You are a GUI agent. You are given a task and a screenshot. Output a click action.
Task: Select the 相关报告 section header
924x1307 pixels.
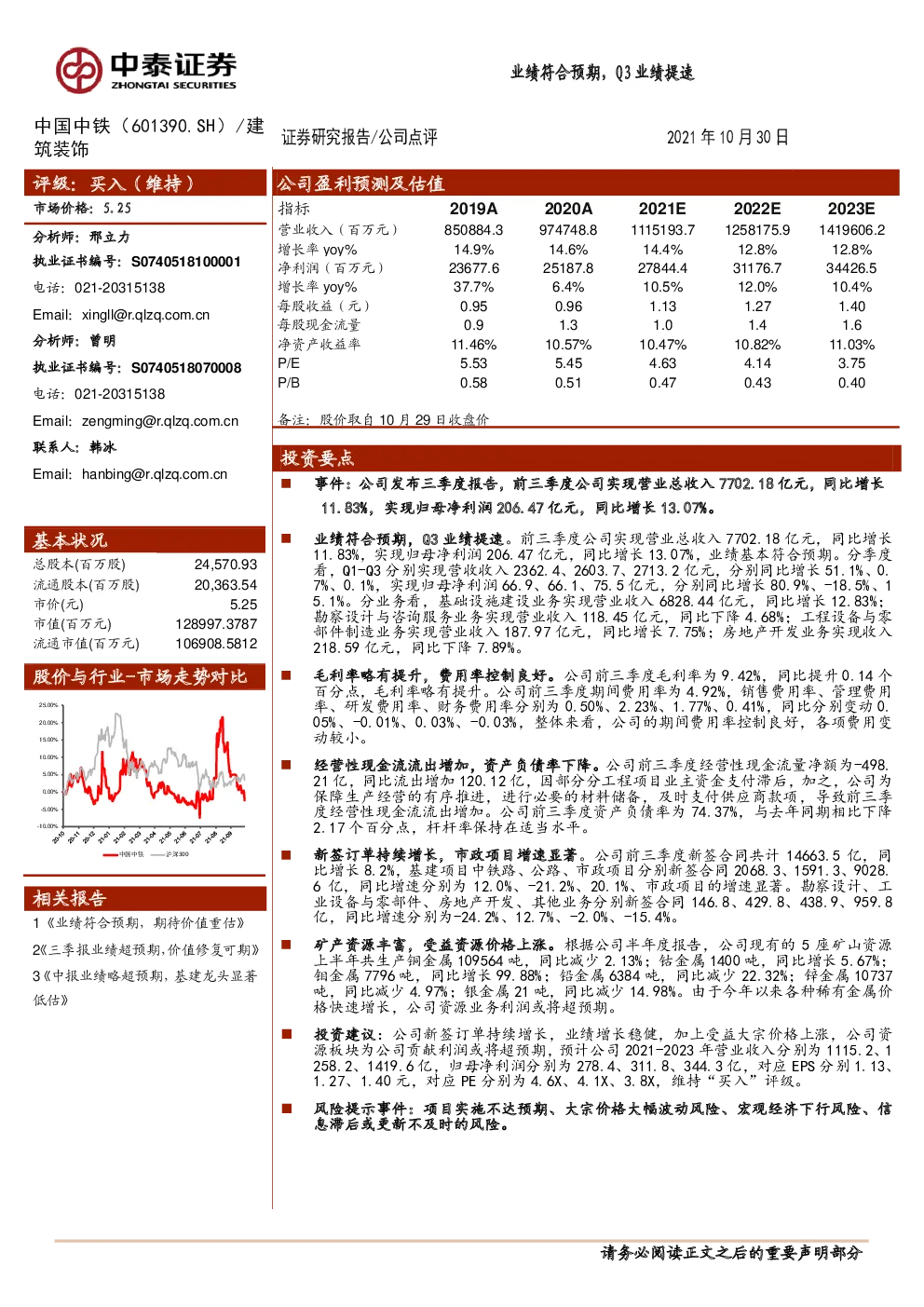pos(70,898)
